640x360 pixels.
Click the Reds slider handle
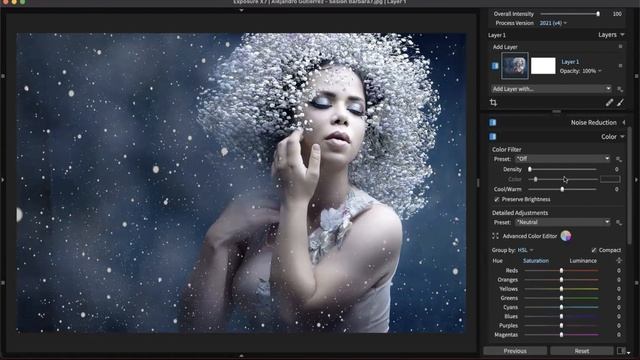[562, 271]
